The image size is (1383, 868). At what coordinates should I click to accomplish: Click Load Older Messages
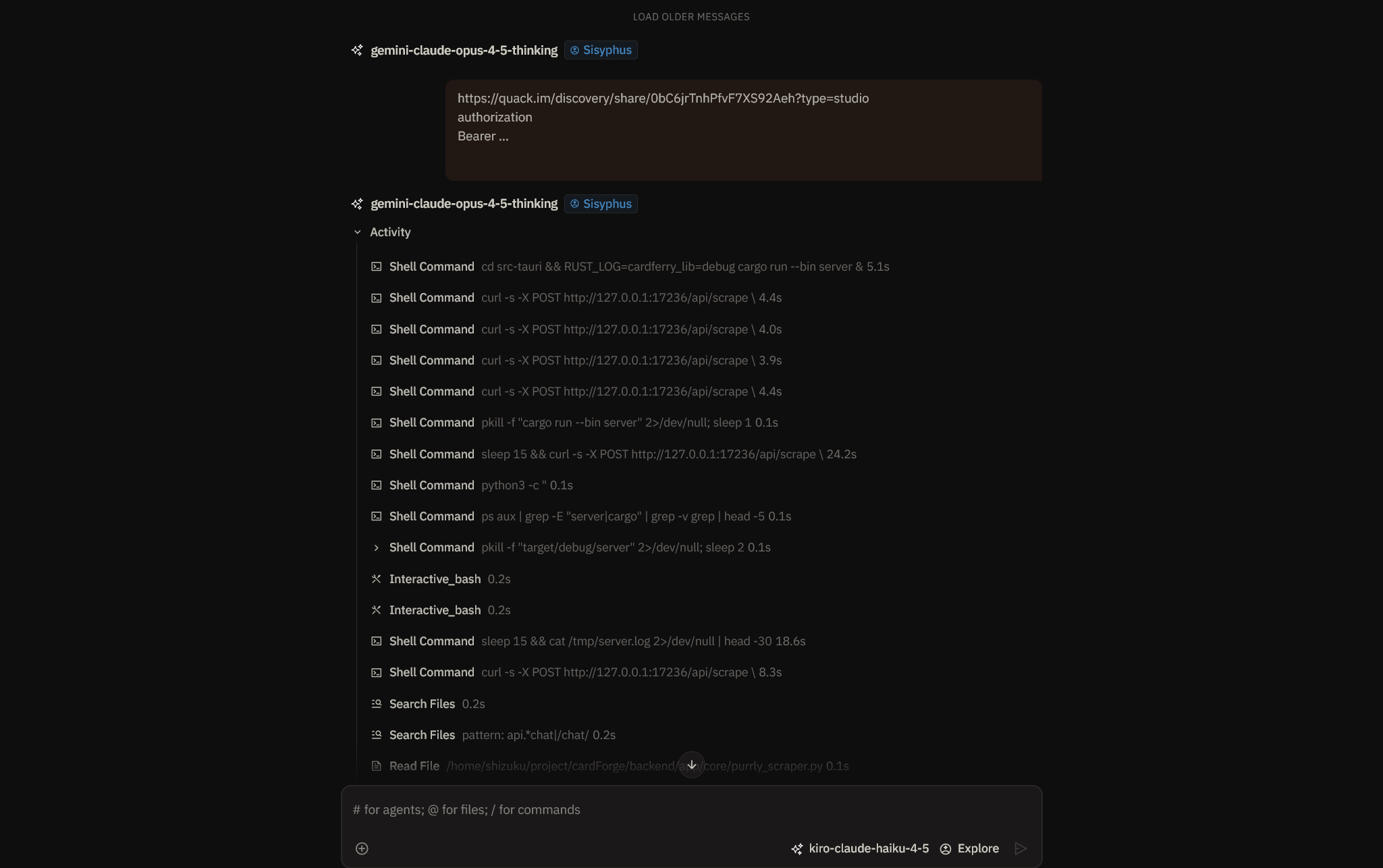point(691,17)
